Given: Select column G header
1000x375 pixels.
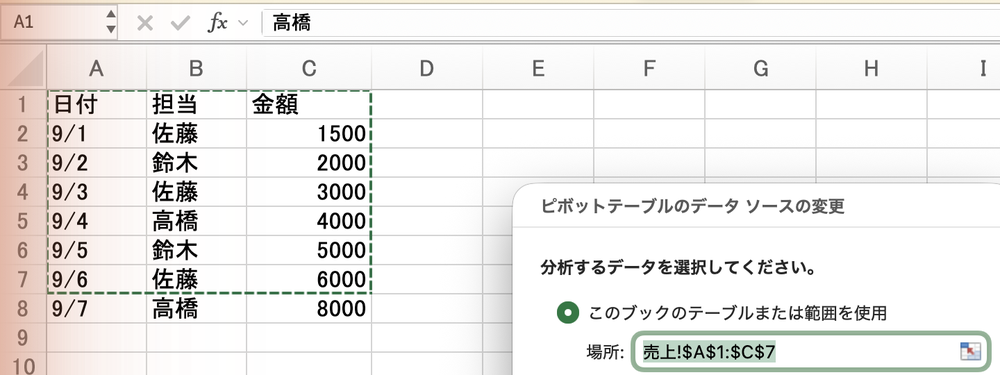Looking at the screenshot, I should [760, 68].
